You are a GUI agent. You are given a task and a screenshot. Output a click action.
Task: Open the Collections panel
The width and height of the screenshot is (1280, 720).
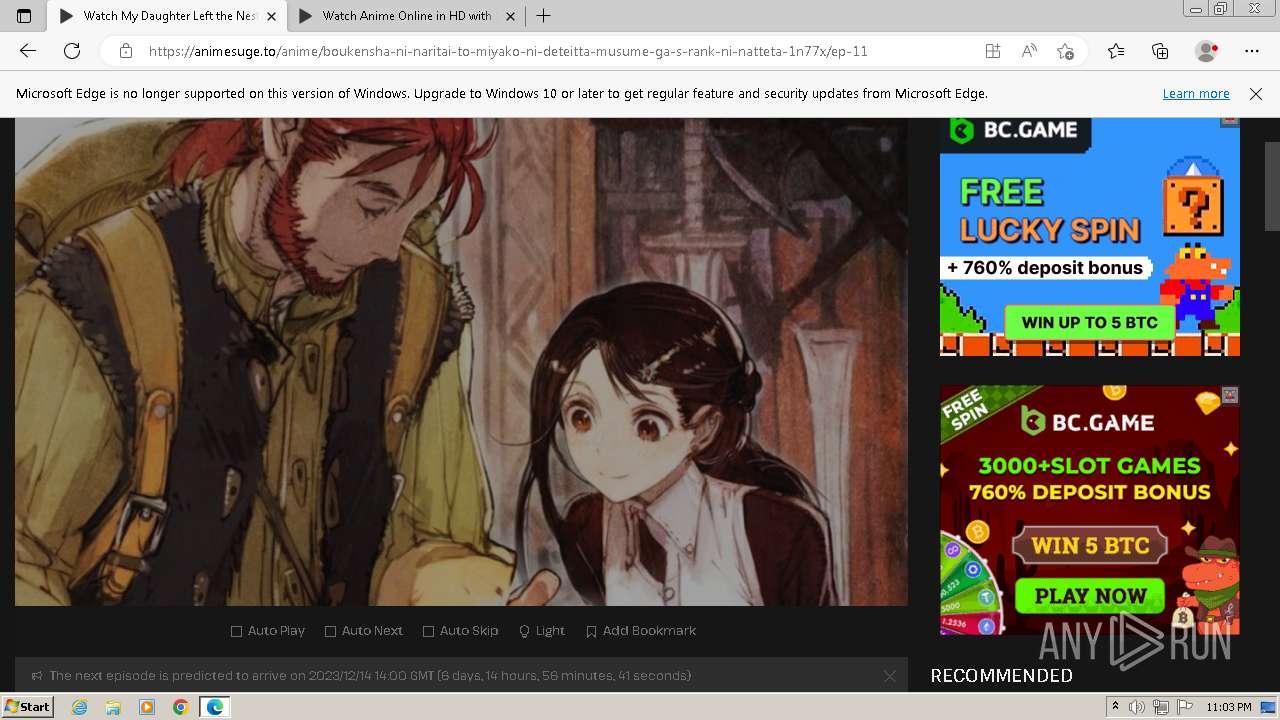point(1160,51)
